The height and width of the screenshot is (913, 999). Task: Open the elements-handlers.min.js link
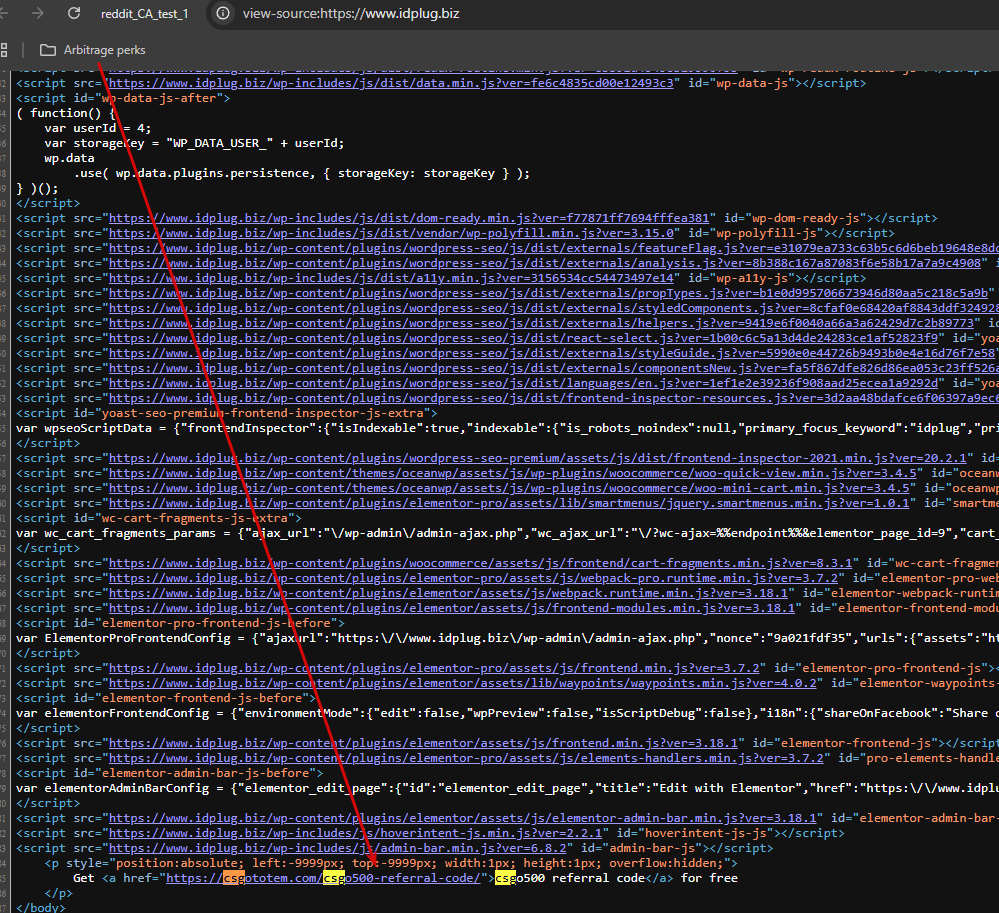[466, 758]
